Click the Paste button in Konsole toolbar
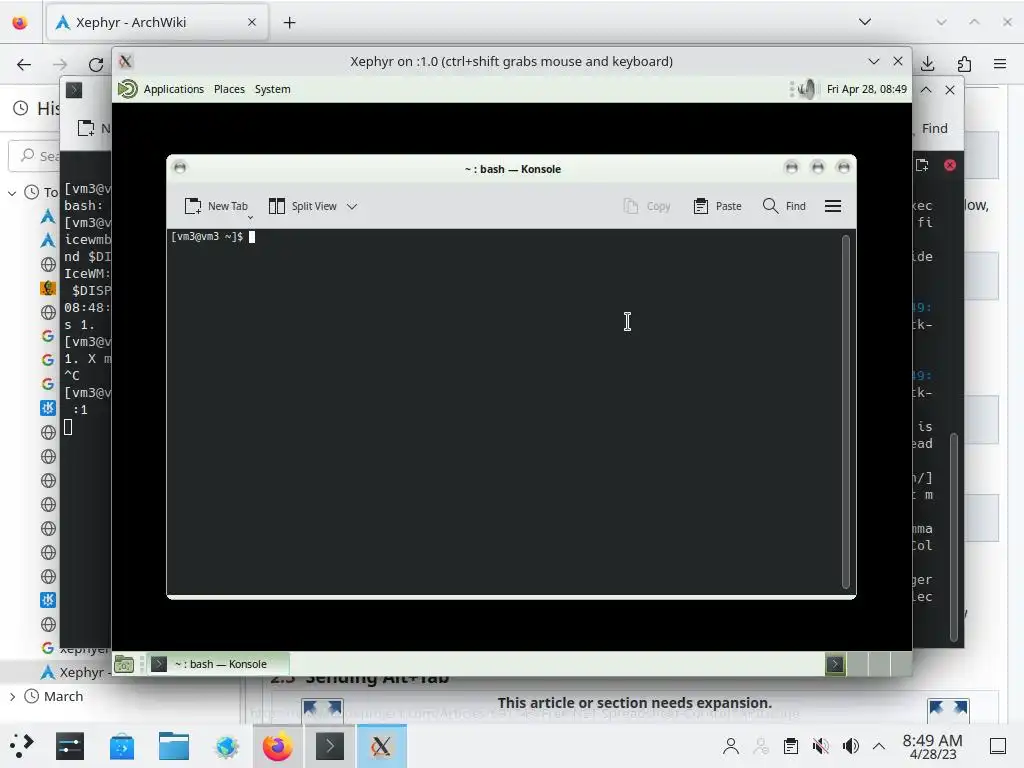 pos(717,206)
